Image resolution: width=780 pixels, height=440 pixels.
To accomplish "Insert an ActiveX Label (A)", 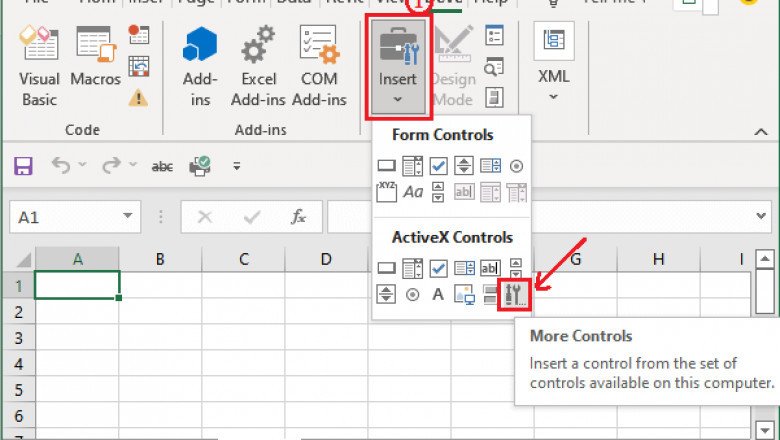I will coord(438,294).
